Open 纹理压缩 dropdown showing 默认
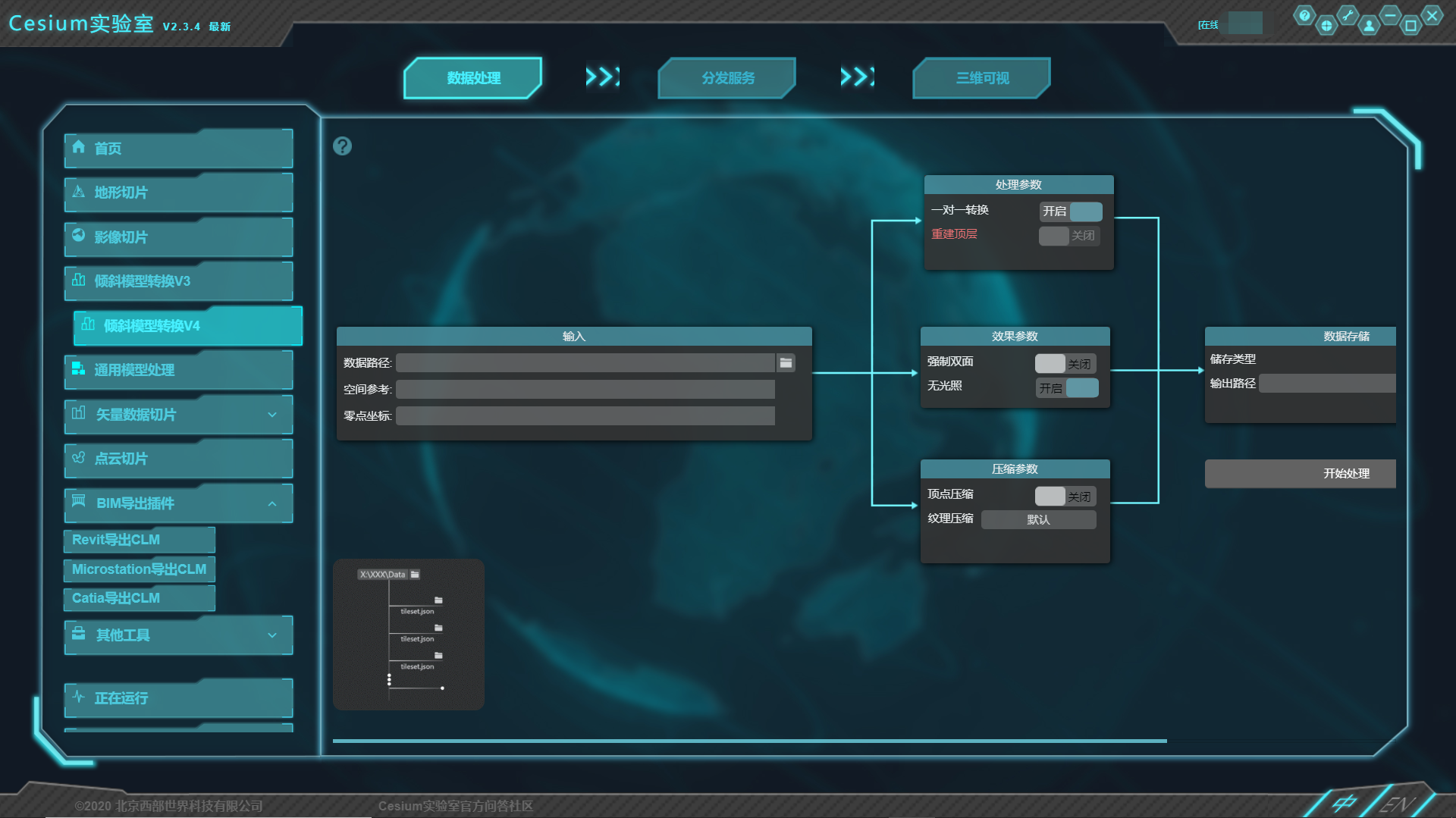 click(x=1038, y=520)
